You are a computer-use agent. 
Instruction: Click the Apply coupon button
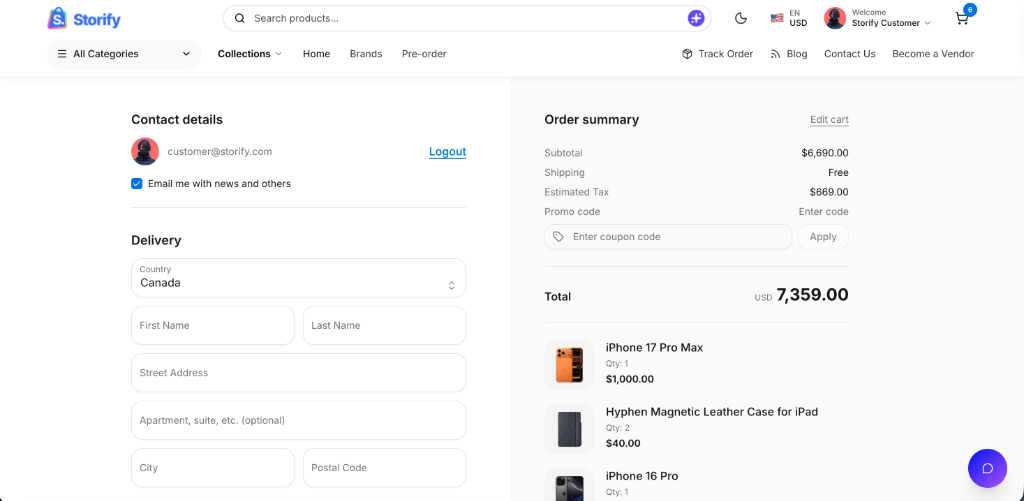pyautogui.click(x=823, y=236)
